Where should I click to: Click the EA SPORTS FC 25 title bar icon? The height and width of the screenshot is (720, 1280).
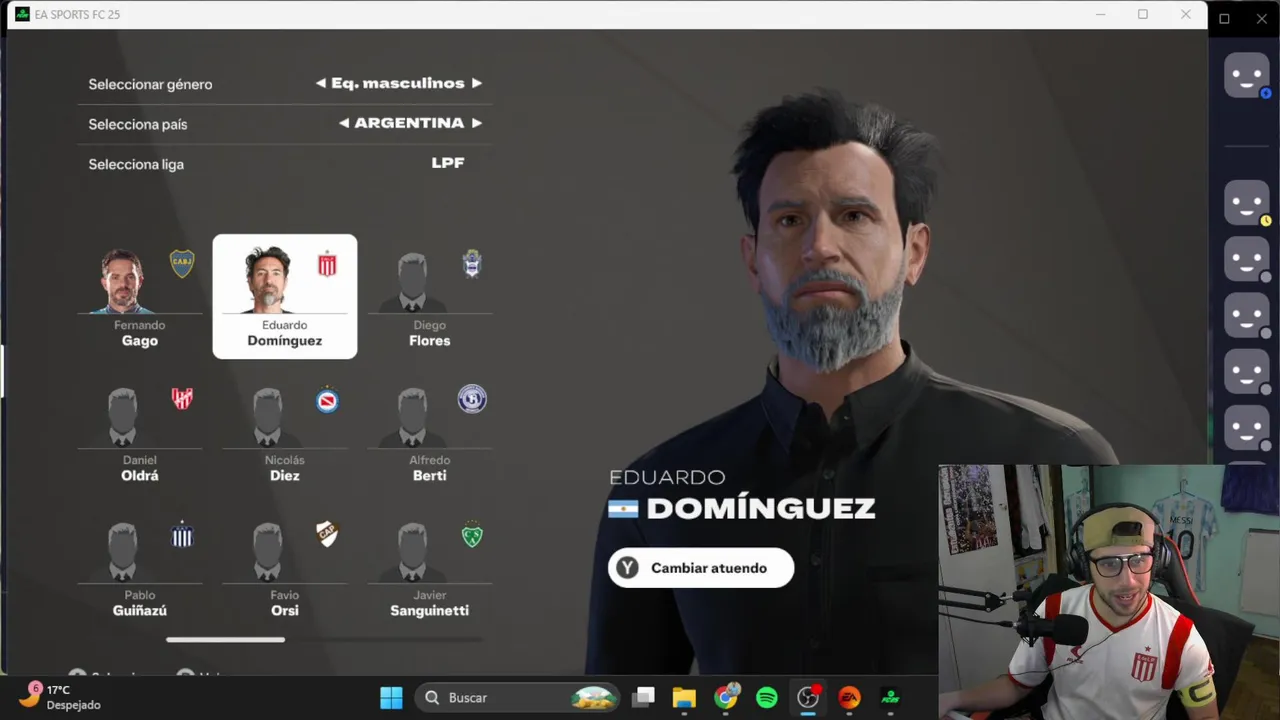click(x=22, y=14)
